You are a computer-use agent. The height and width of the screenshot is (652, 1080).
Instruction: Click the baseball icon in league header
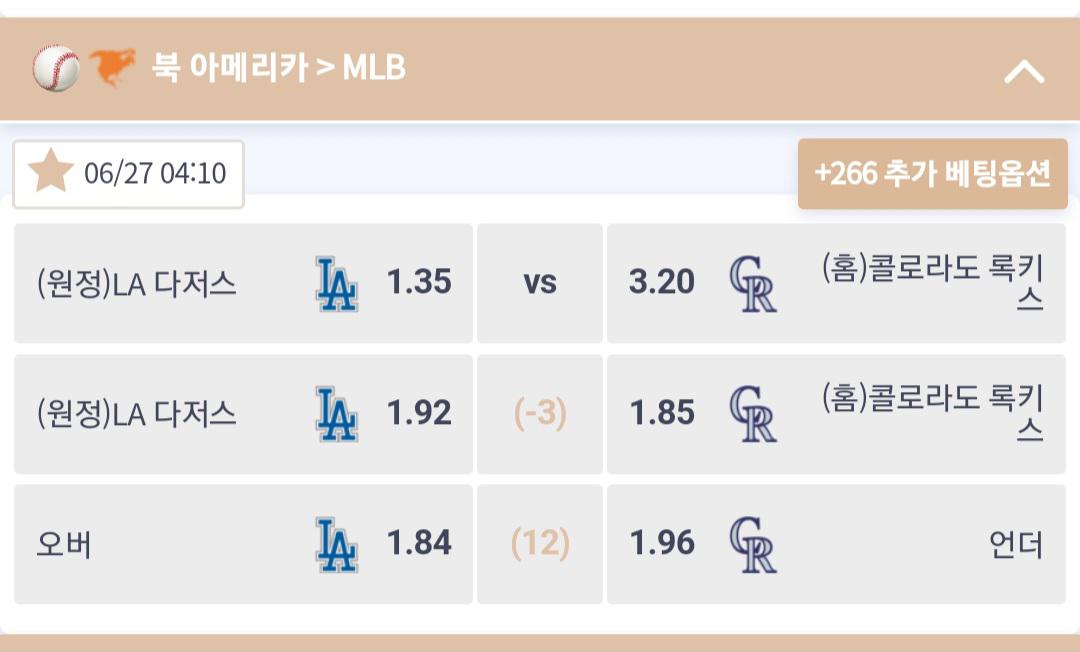(x=56, y=68)
